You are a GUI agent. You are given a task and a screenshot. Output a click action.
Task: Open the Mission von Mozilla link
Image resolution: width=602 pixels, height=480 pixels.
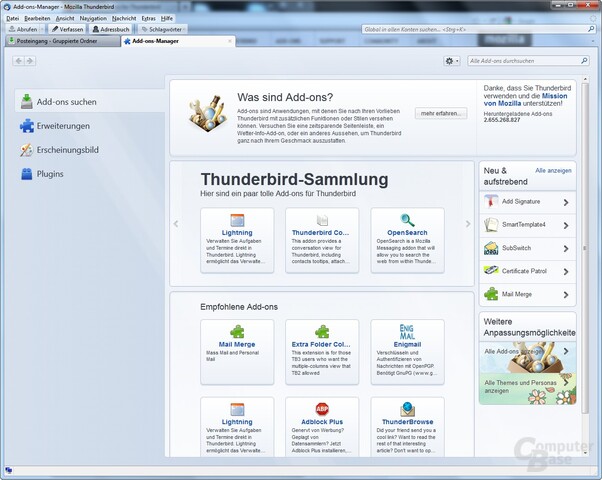point(525,99)
